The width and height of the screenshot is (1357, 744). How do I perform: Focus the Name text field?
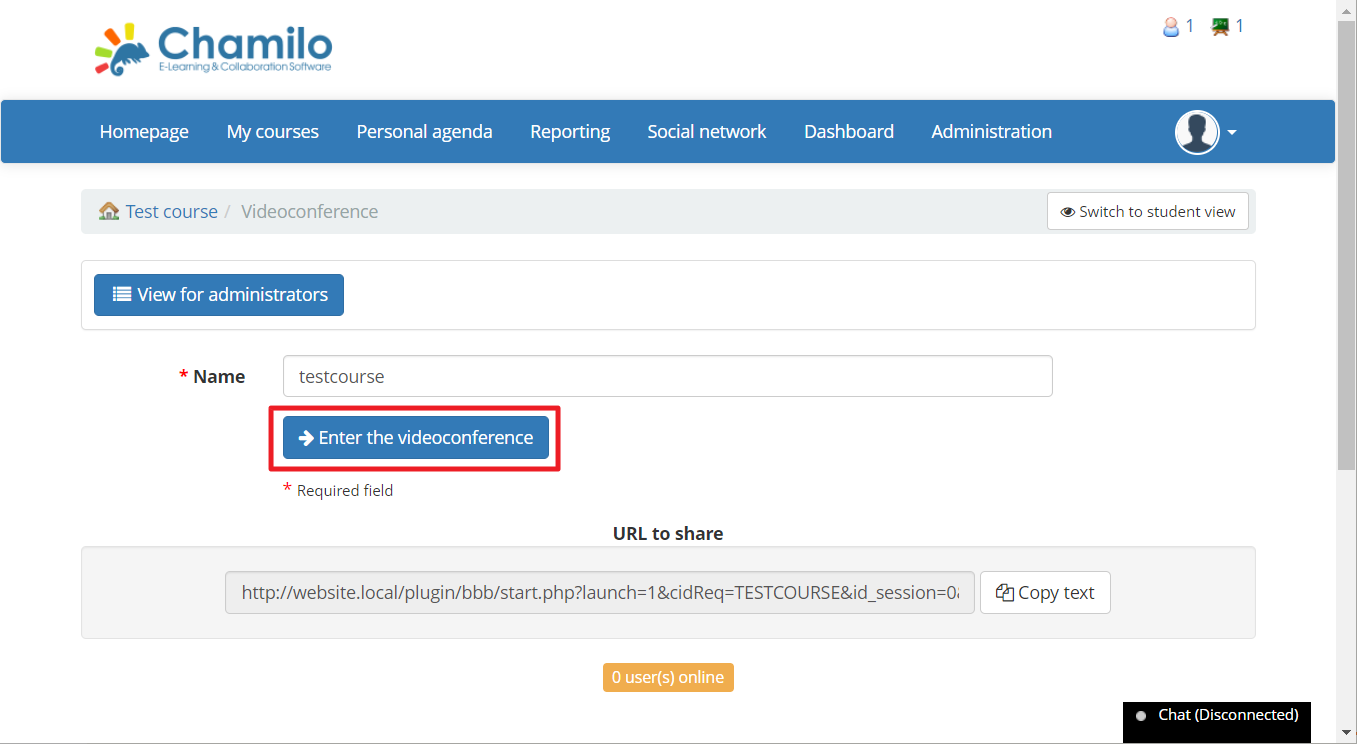tap(667, 377)
